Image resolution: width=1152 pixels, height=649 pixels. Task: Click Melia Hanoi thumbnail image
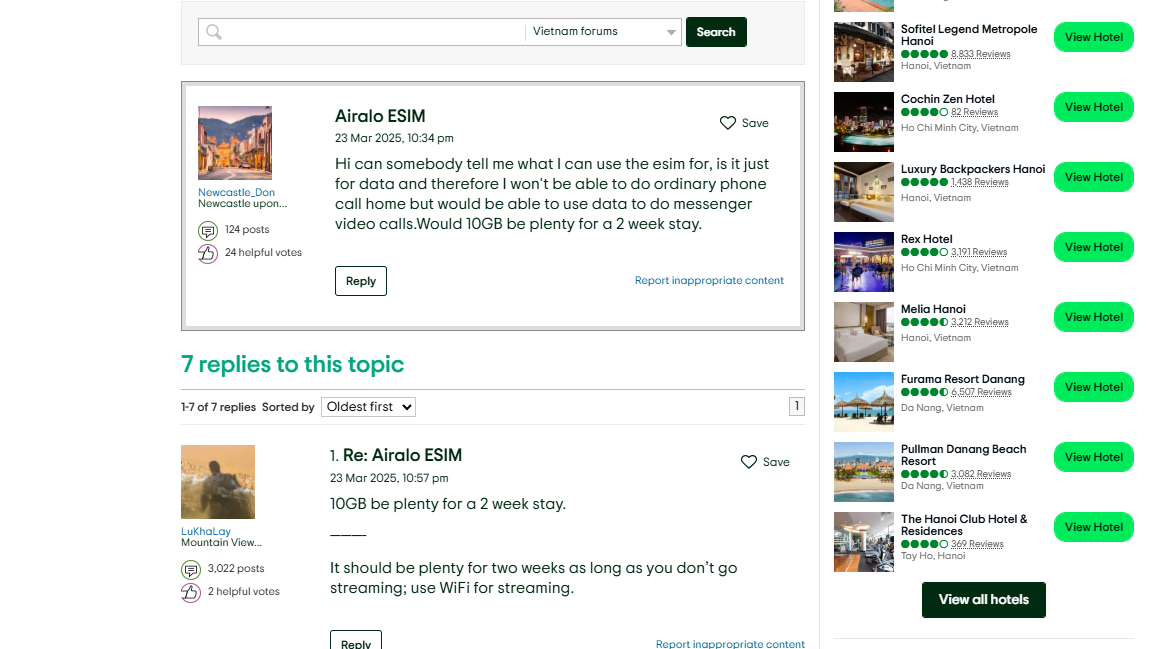click(x=864, y=332)
